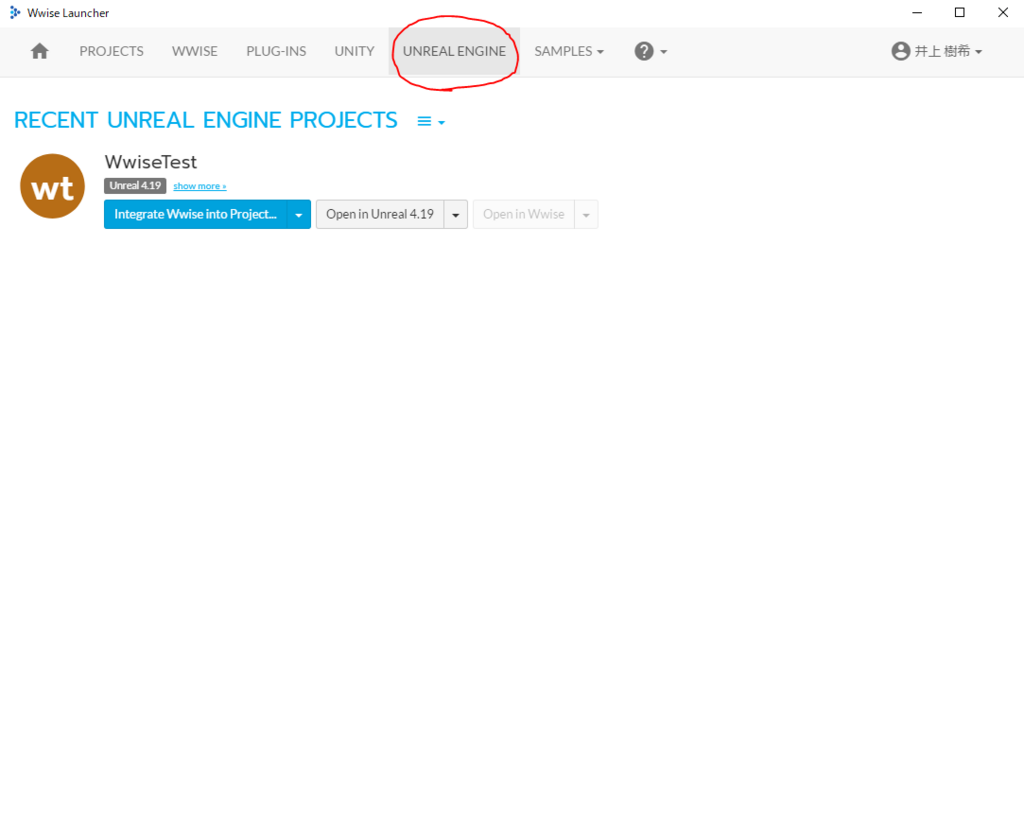Click the WwiseTest project title
Screen dimensions: 1024x840
(x=151, y=161)
